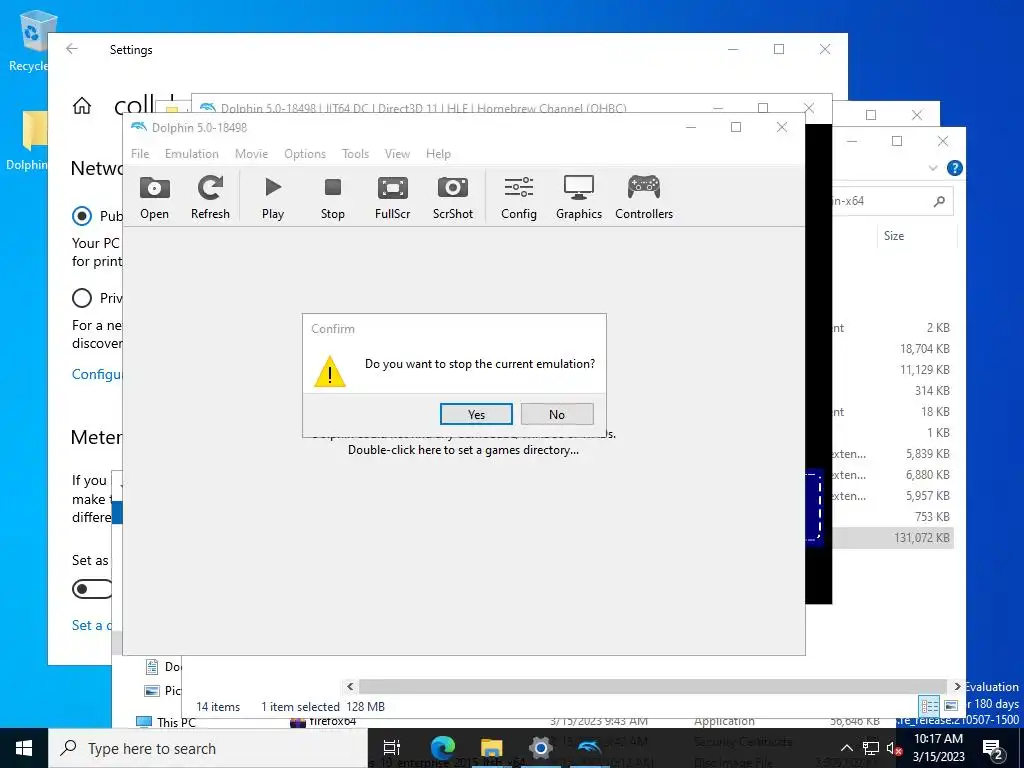Screen dimensions: 1024x768
Task: Select This PC in the navigation pane
Action: point(166,722)
